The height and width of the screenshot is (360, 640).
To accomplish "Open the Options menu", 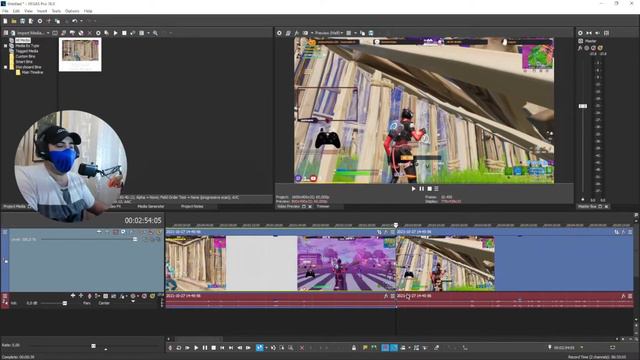I will [x=72, y=11].
